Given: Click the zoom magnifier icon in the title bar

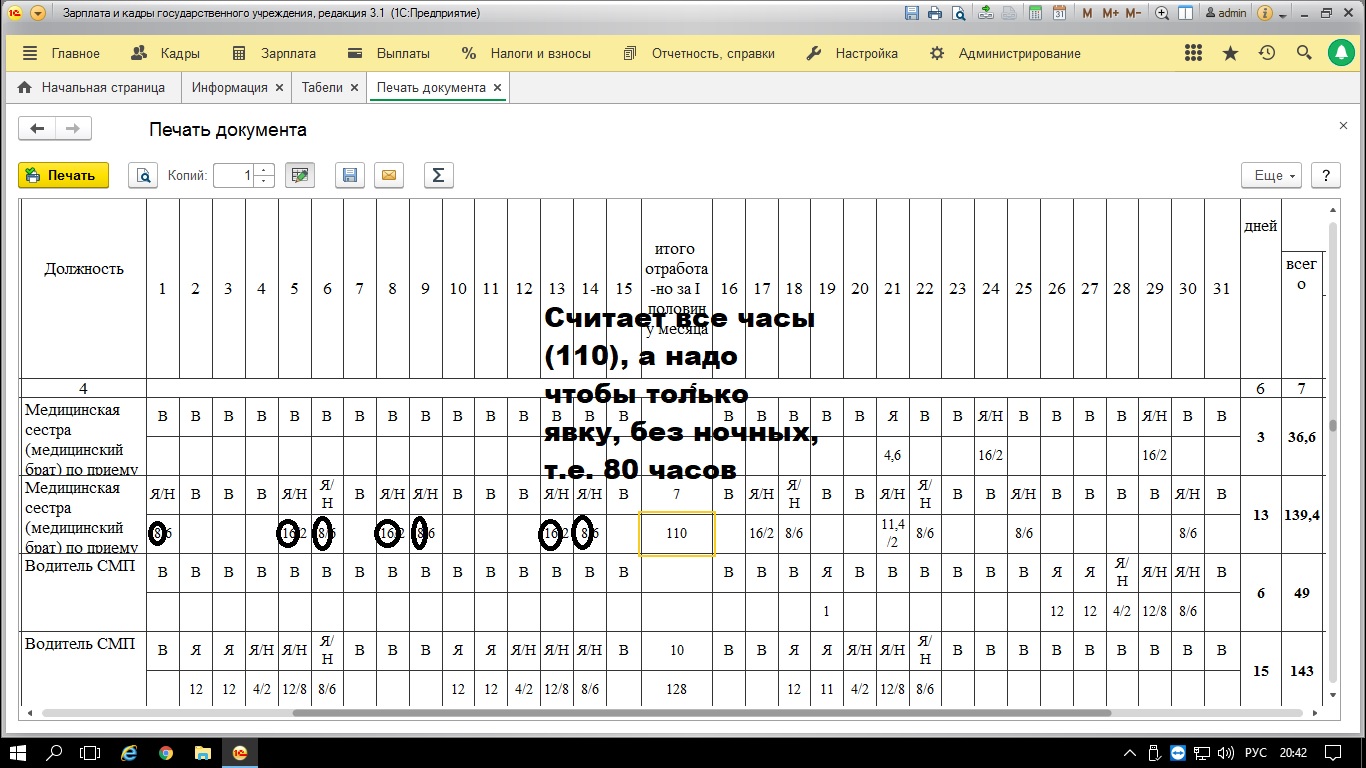Looking at the screenshot, I should tap(1162, 13).
